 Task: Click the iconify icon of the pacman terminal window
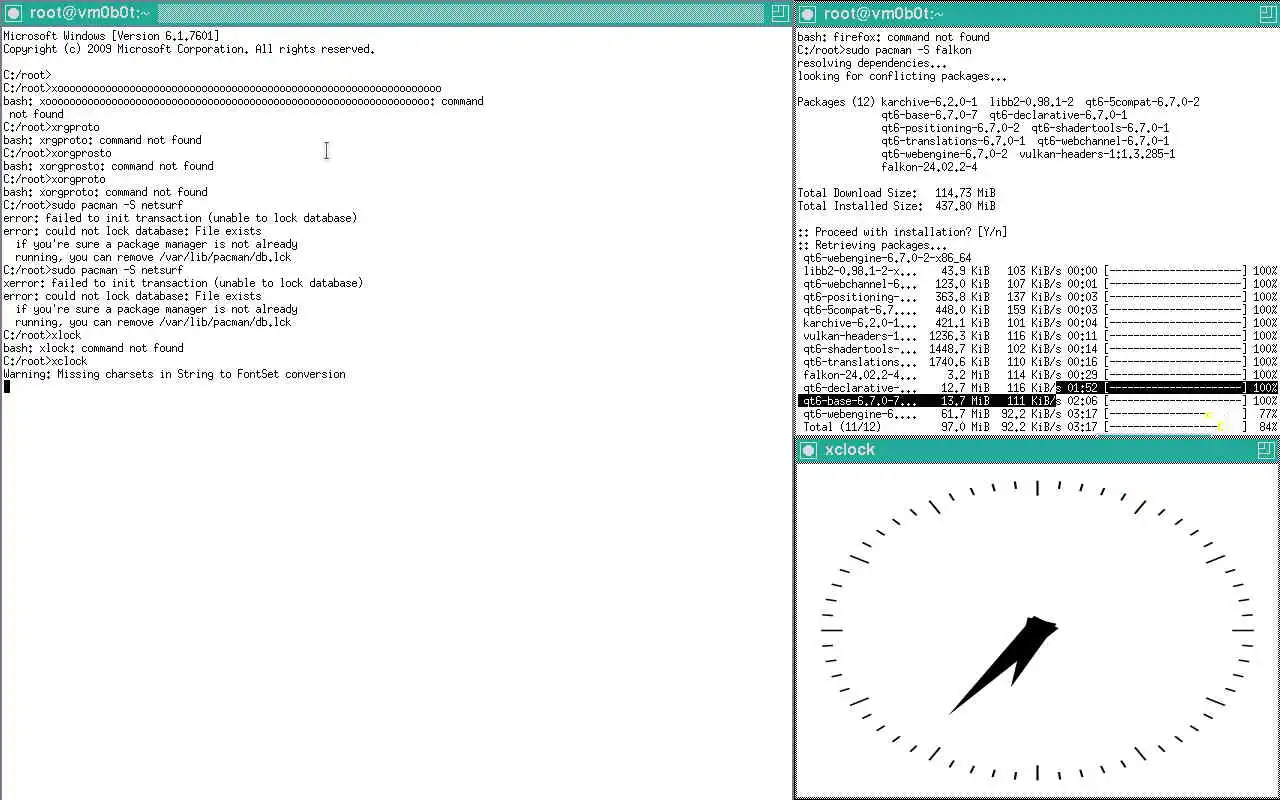pyautogui.click(x=808, y=13)
